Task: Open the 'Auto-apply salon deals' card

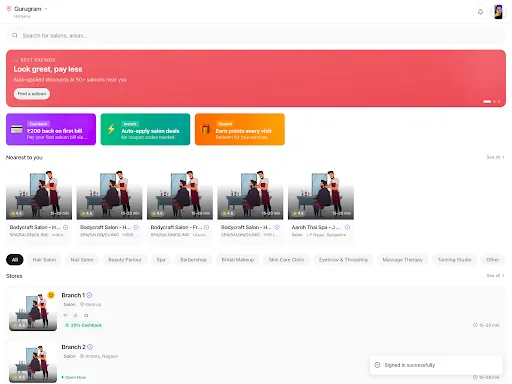Action: tap(145, 129)
